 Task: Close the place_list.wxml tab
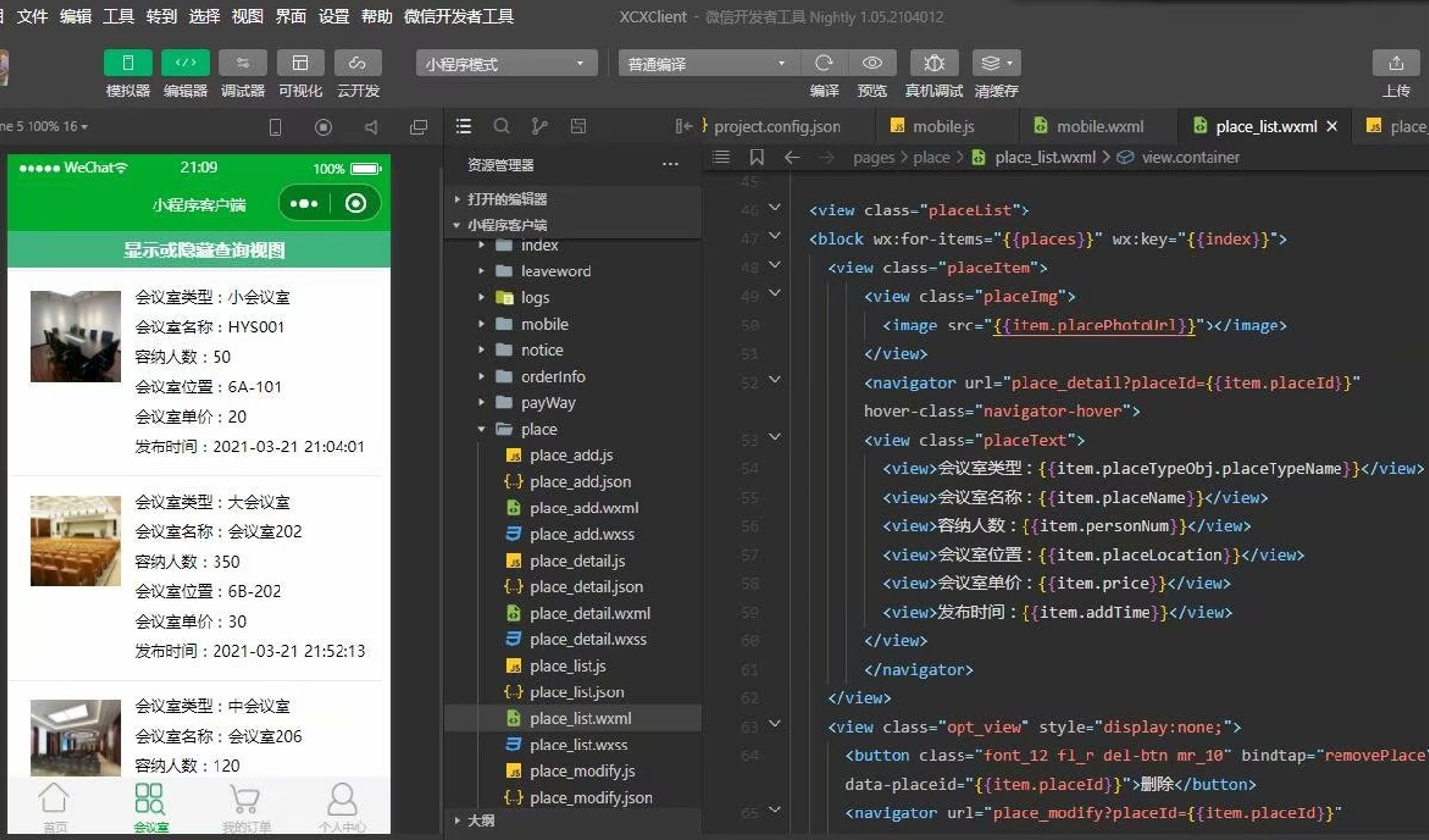(x=1332, y=126)
